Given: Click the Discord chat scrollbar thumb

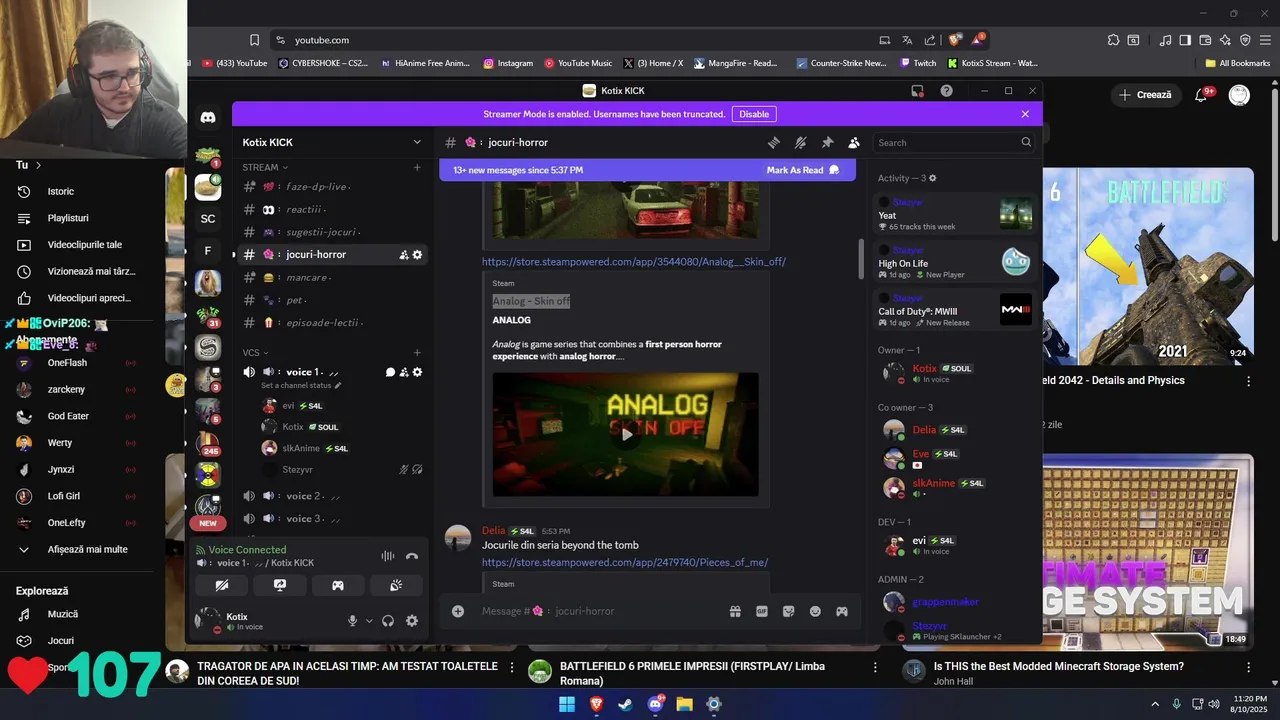Looking at the screenshot, I should 861,260.
